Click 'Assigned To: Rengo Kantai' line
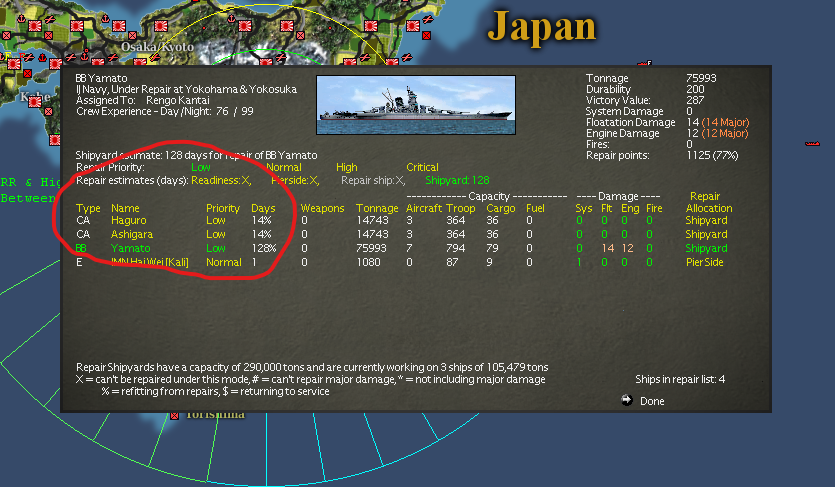The image size is (835, 487). (x=143, y=100)
